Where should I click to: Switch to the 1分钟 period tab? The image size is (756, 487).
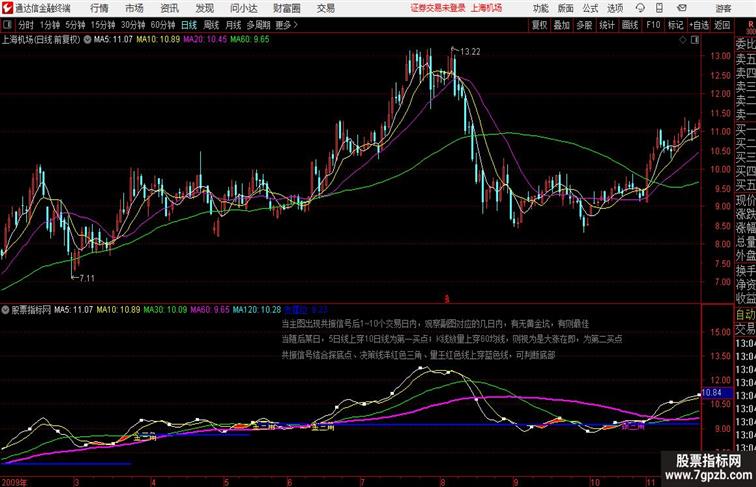(x=50, y=25)
